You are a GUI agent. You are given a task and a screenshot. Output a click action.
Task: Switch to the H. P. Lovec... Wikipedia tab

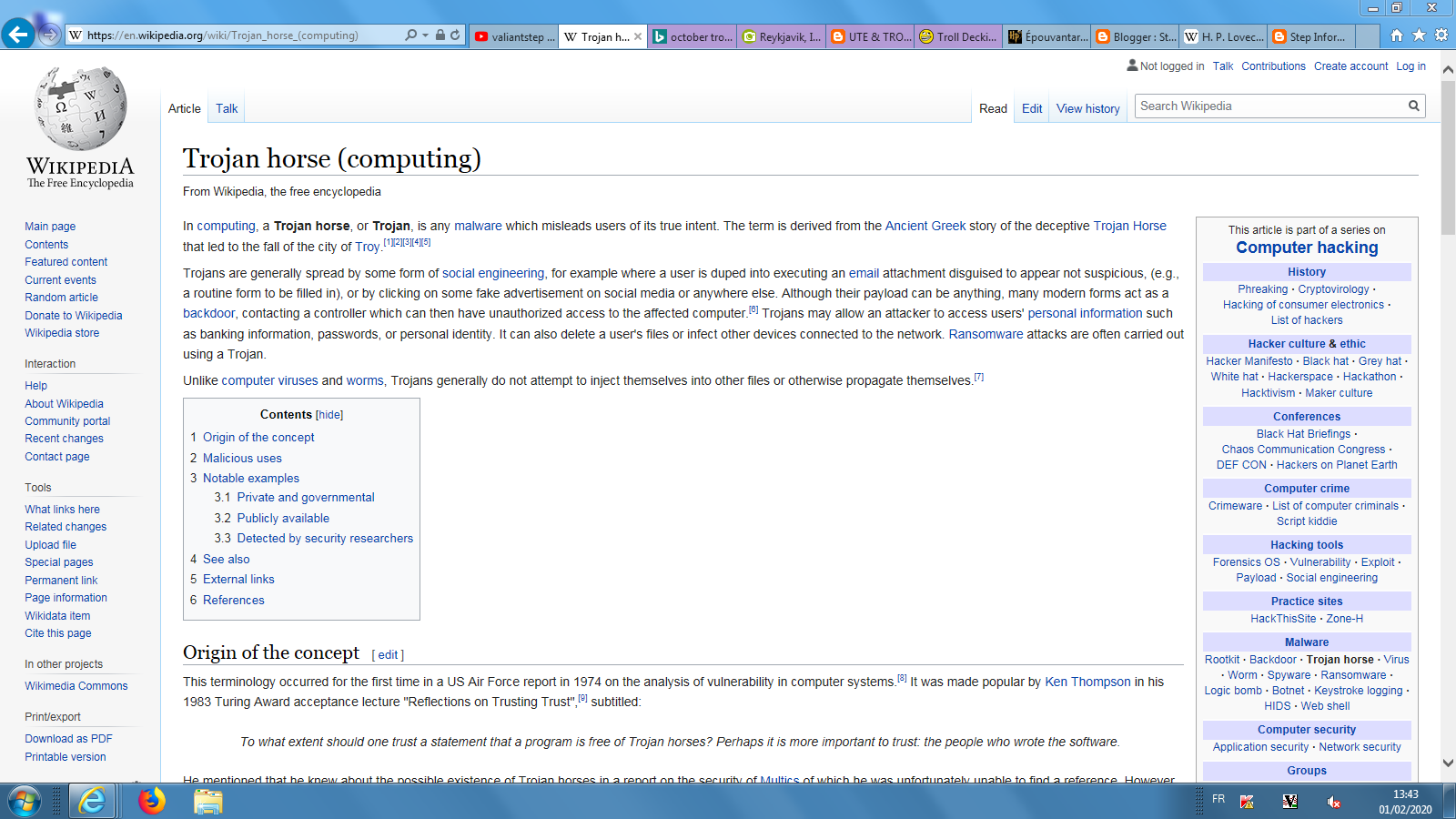(1224, 37)
